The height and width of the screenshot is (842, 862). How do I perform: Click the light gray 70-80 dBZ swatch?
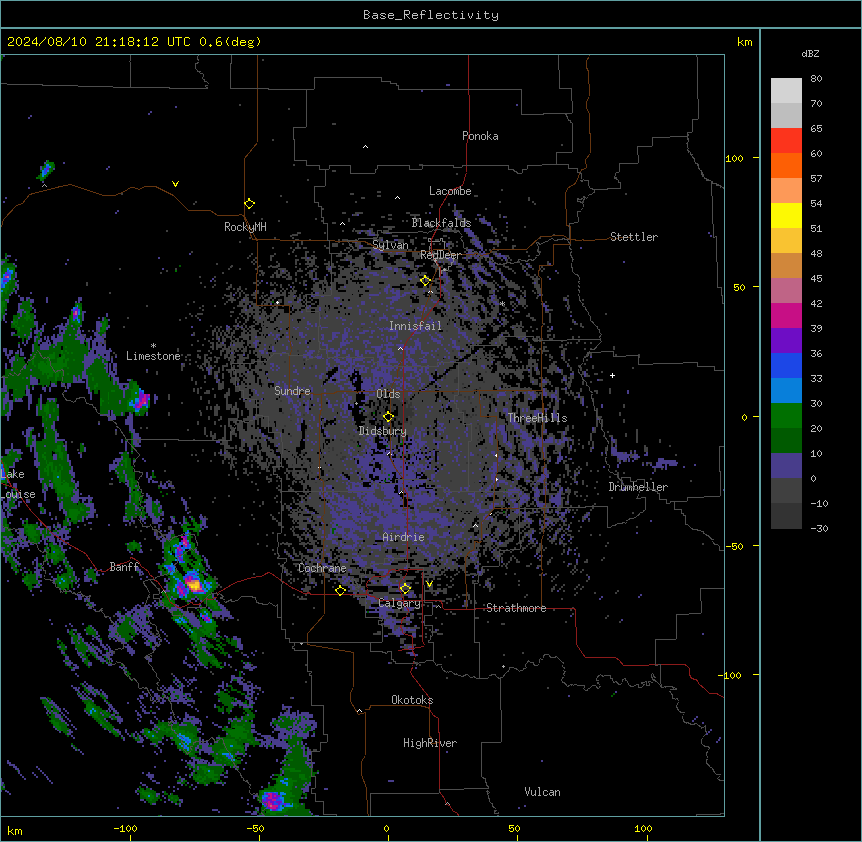click(786, 91)
